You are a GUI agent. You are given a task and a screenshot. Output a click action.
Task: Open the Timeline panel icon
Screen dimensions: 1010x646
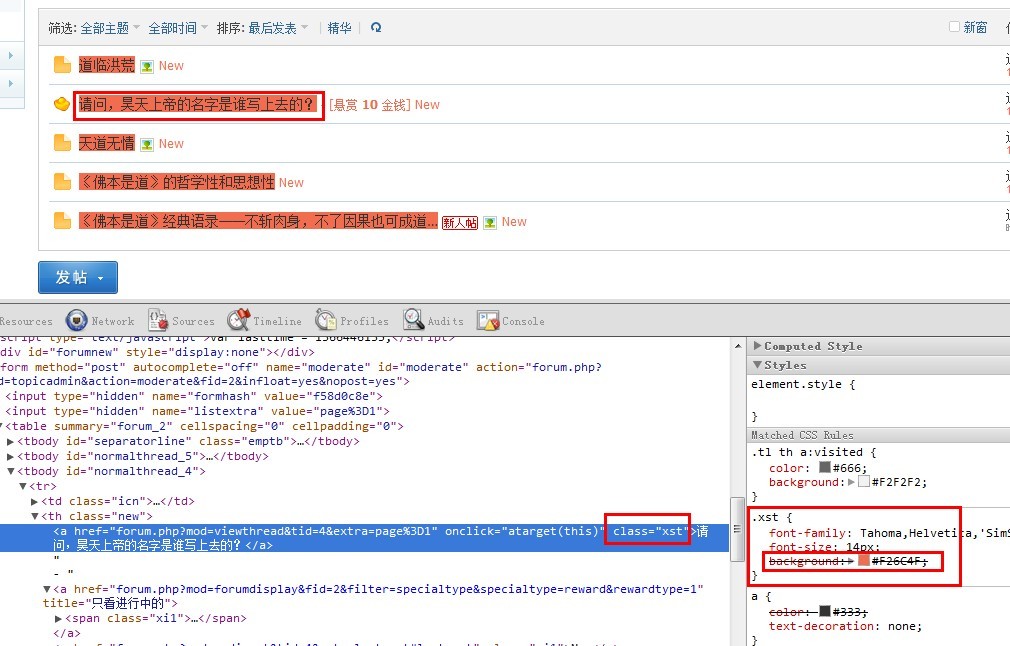(x=238, y=319)
